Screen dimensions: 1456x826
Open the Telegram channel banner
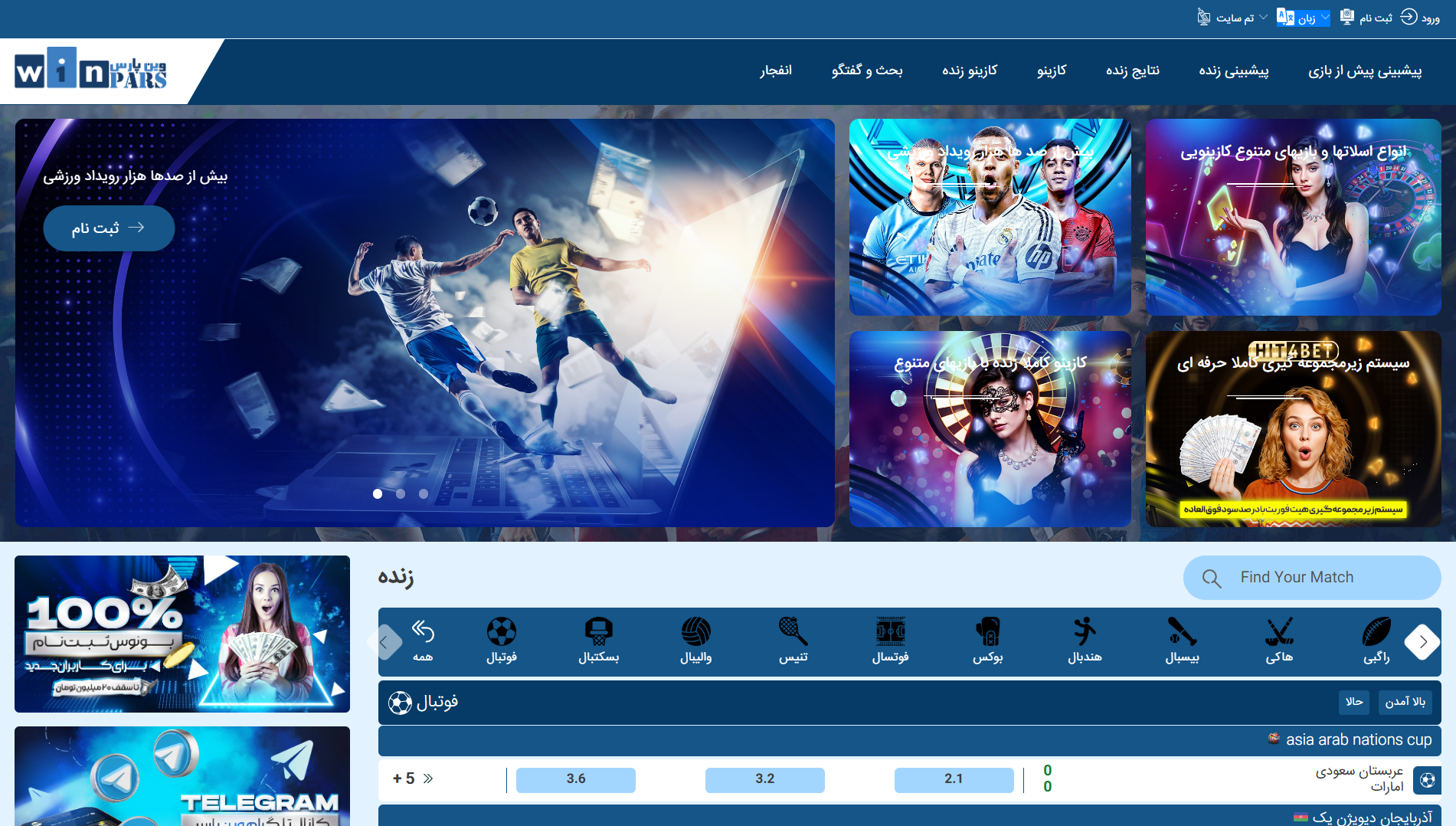182,776
